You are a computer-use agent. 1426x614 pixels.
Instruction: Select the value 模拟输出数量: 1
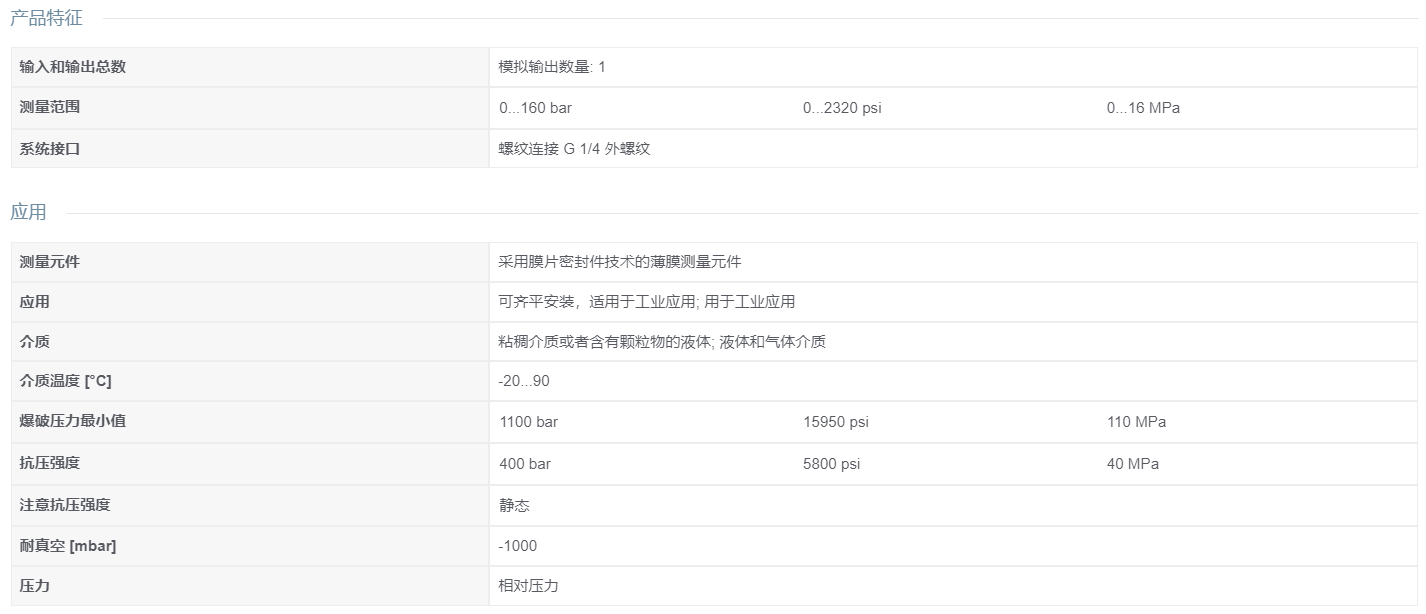552,67
